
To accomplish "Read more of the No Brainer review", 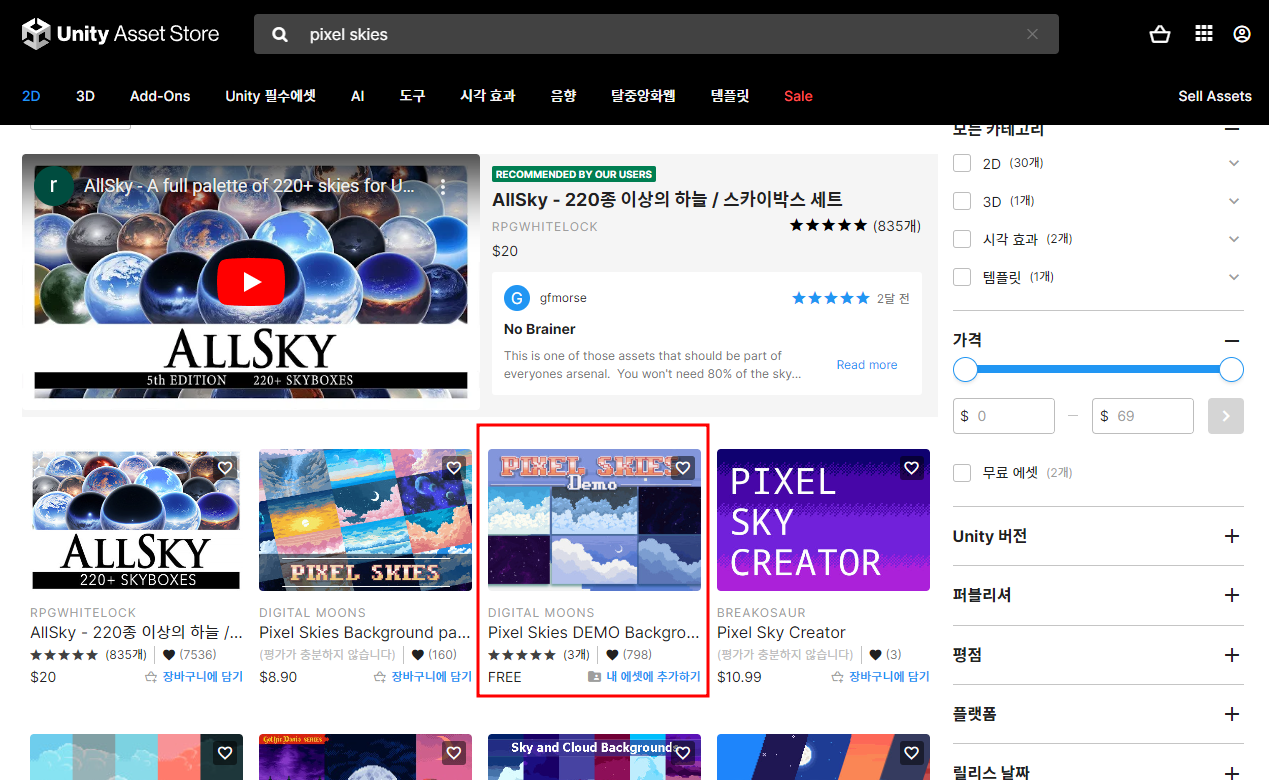I will coord(867,365).
